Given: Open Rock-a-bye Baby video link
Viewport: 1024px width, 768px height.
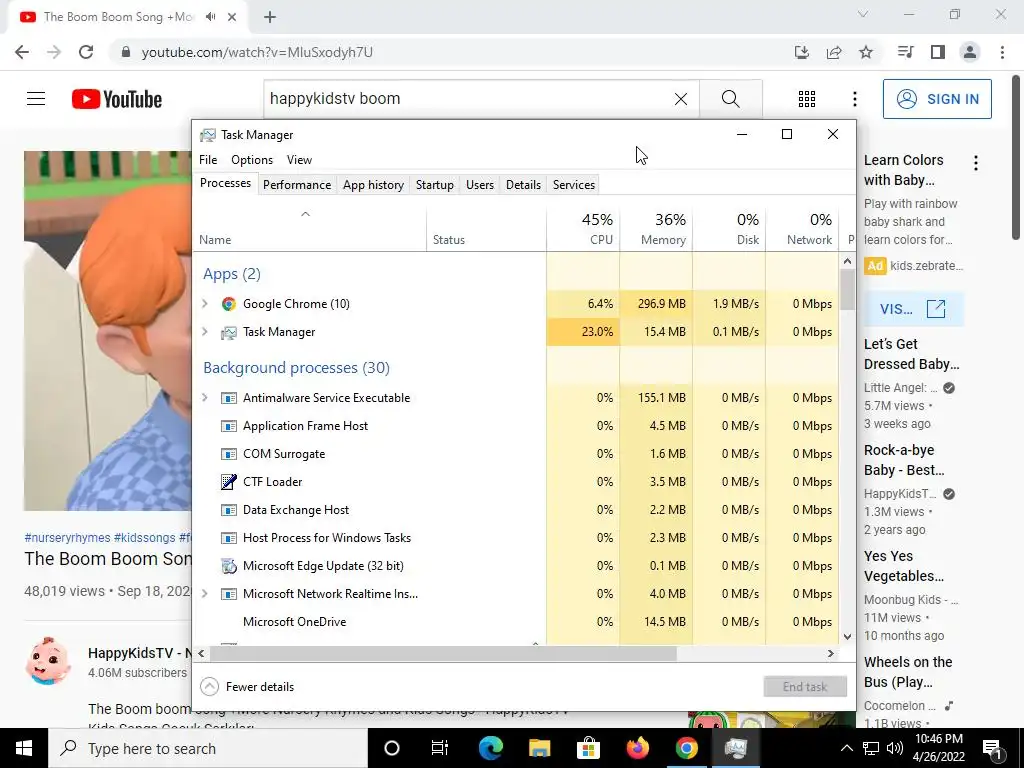Looking at the screenshot, I should pos(904,460).
